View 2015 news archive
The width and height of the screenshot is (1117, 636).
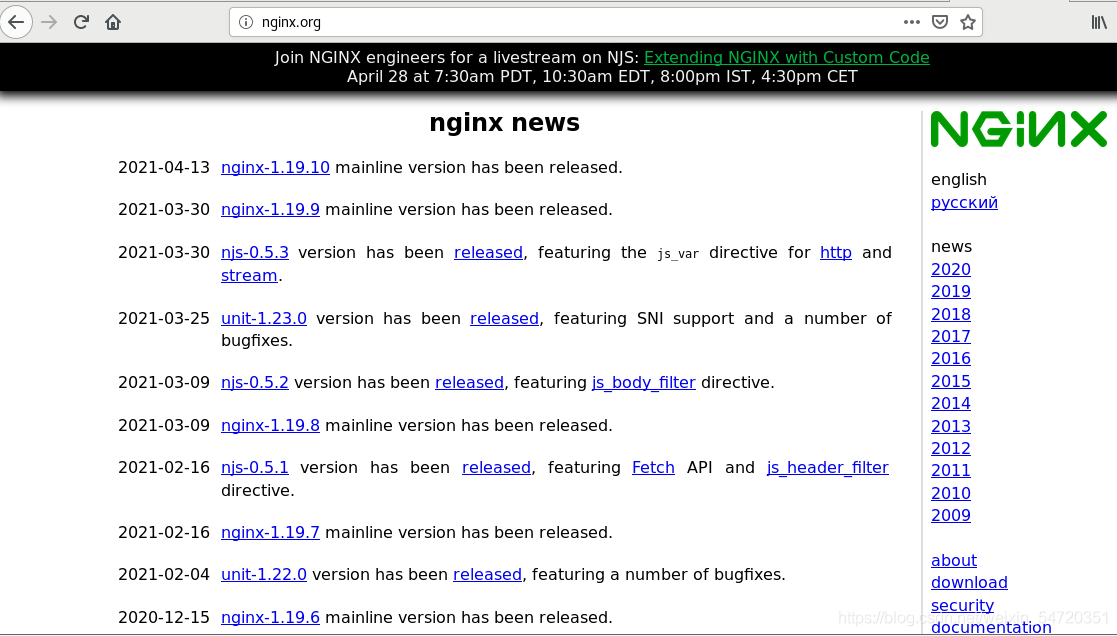951,381
